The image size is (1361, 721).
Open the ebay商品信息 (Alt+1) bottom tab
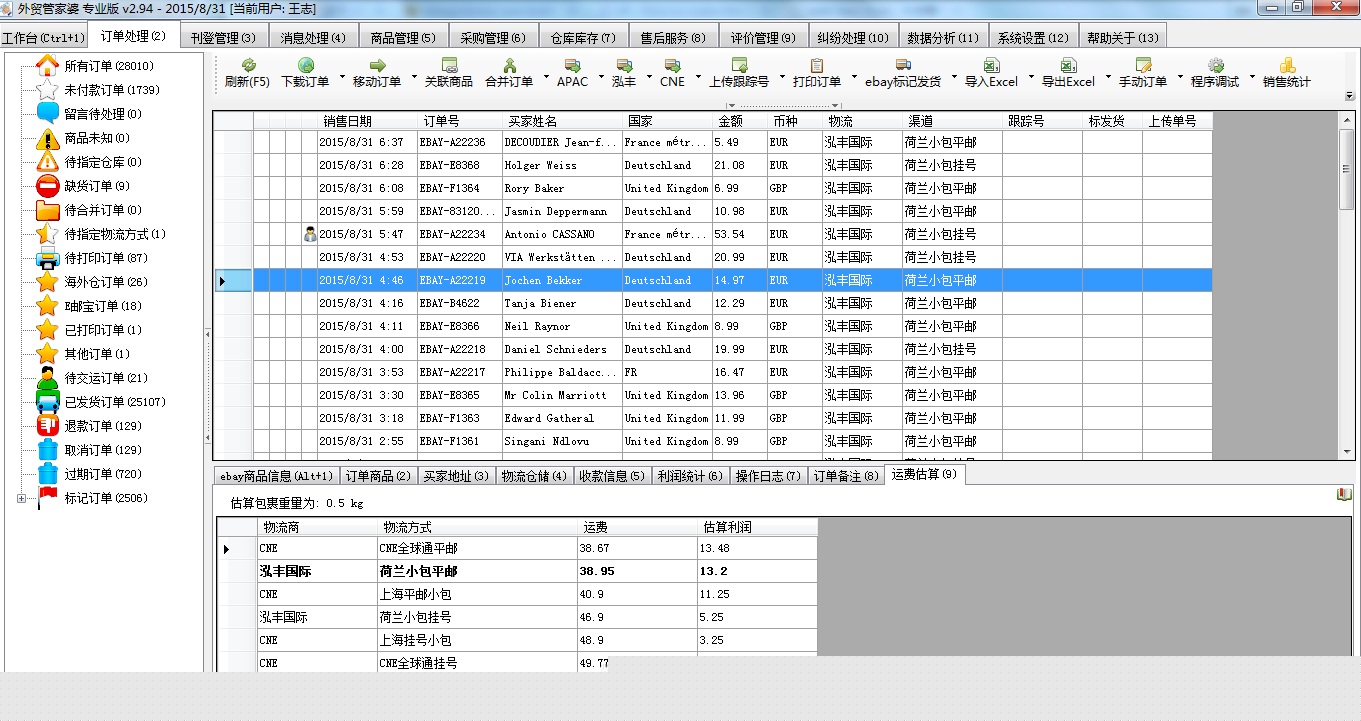tap(277, 476)
